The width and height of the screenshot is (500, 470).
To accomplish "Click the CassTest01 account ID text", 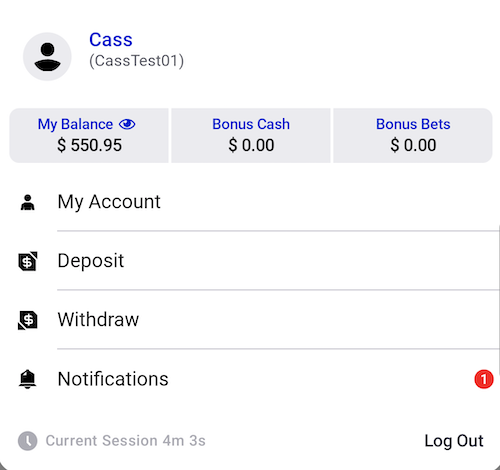I will [136, 61].
